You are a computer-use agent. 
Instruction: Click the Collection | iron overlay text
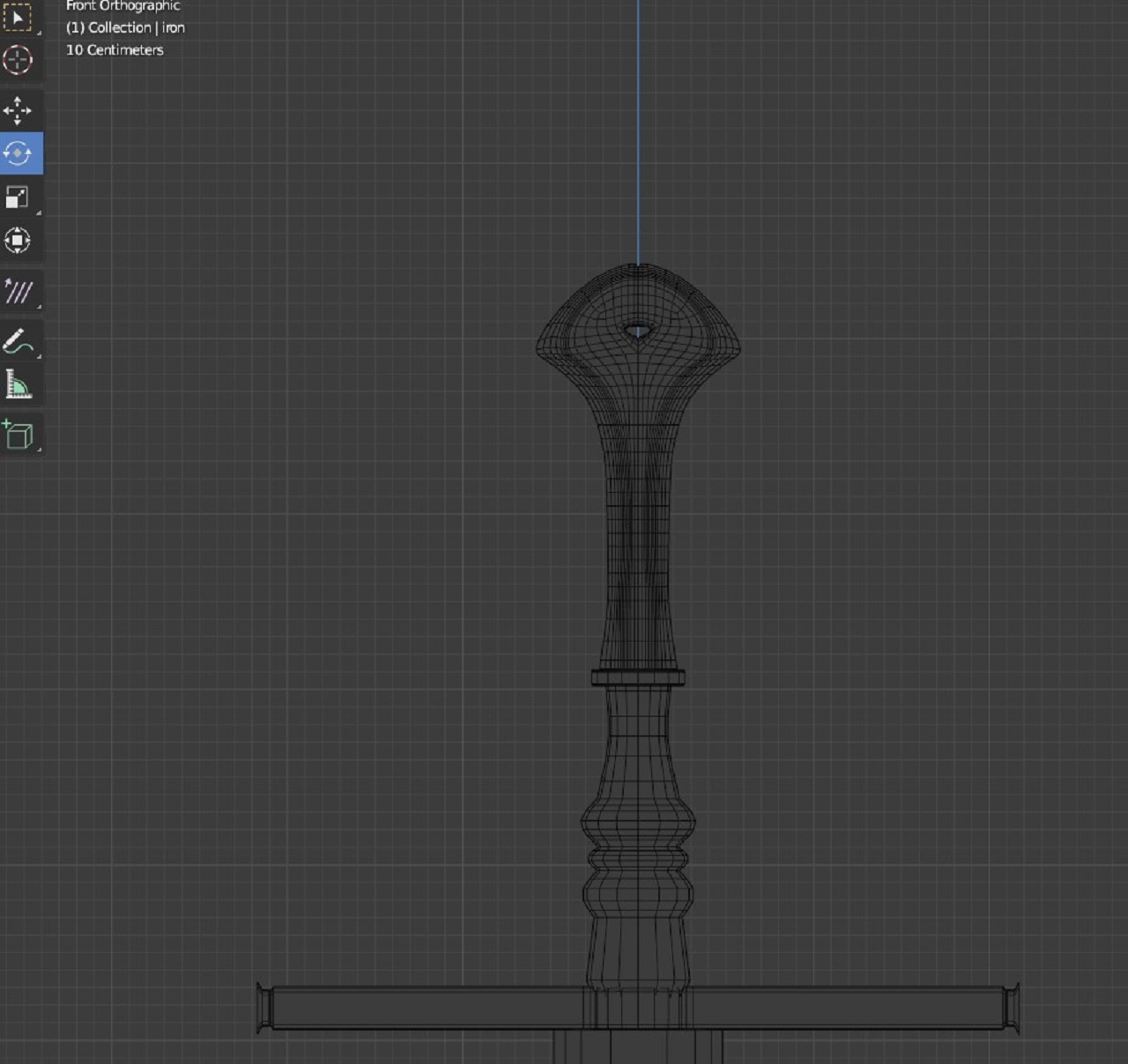tap(125, 27)
